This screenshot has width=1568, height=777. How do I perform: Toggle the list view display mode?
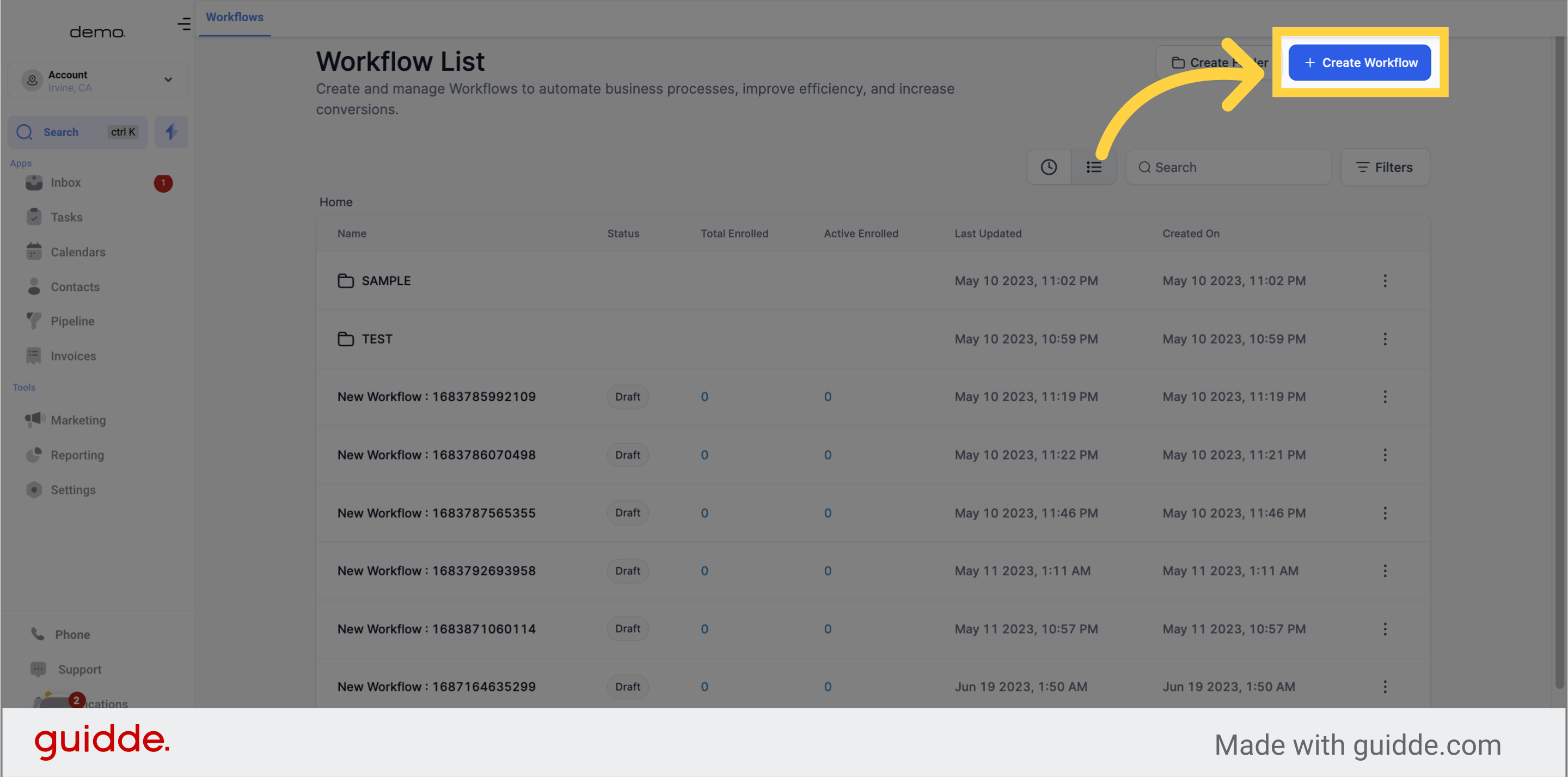tap(1094, 167)
